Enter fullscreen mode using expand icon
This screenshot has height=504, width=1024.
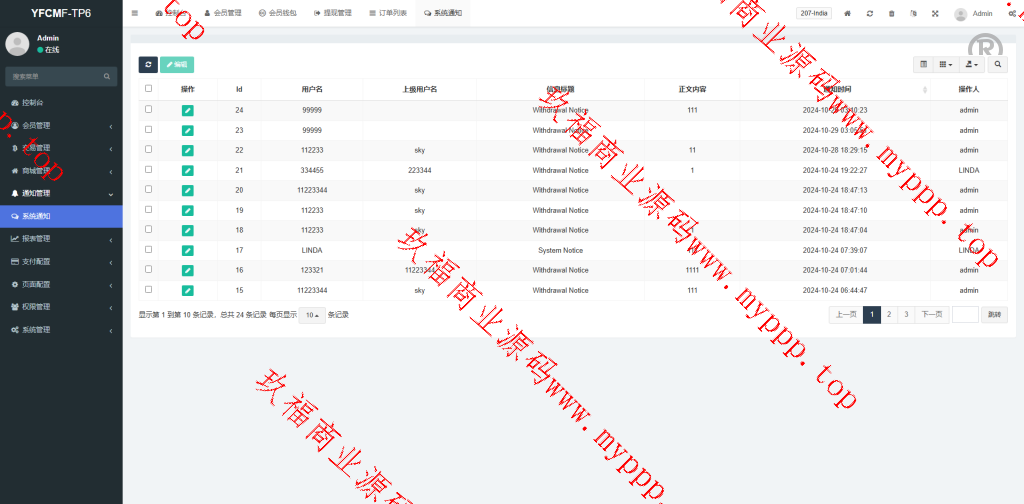[935, 14]
